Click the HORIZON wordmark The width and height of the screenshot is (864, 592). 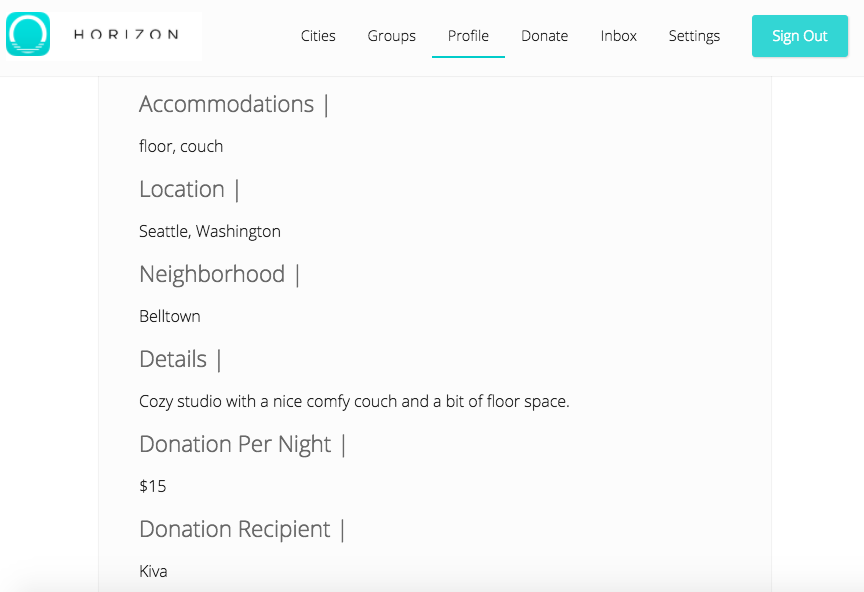click(x=126, y=35)
